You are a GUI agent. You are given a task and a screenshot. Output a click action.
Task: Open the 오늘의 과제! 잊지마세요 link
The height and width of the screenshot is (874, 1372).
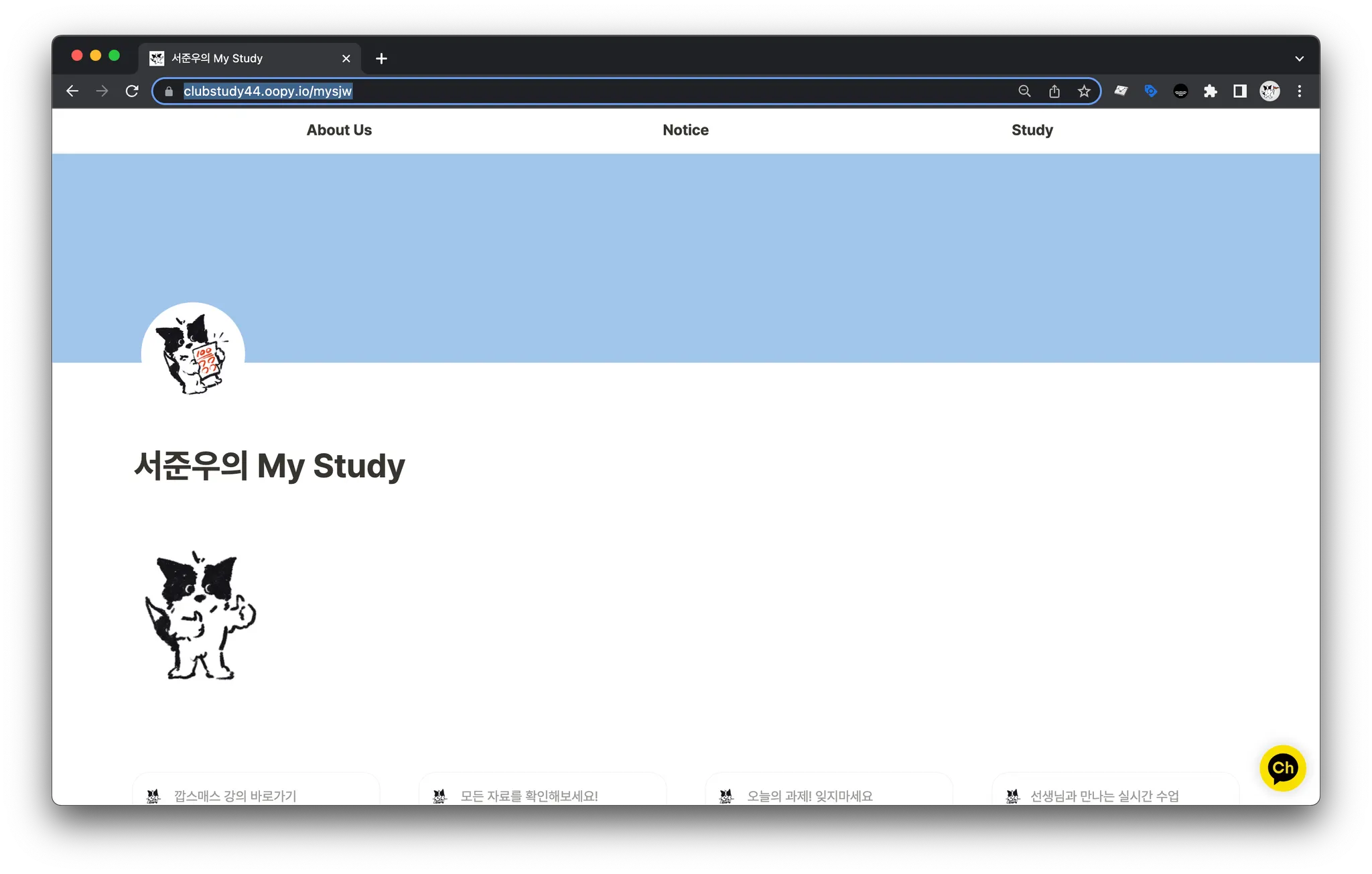[x=809, y=796]
